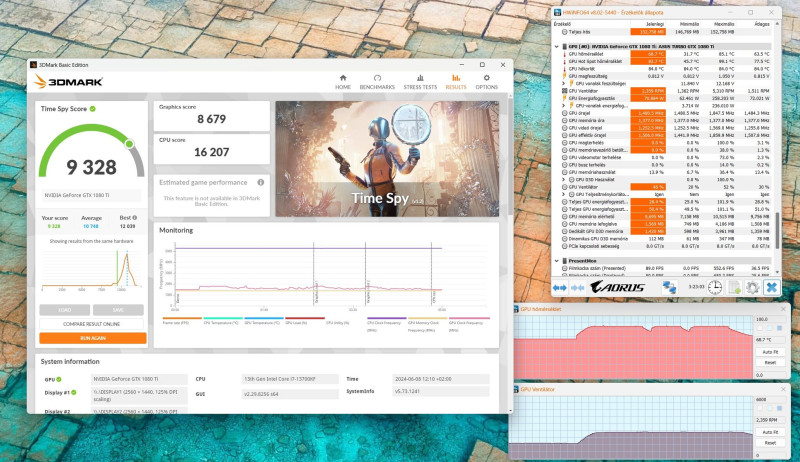Click the info icon beside Estimated game performance
Image resolution: width=800 pixels, height=462 pixels.
click(x=261, y=182)
